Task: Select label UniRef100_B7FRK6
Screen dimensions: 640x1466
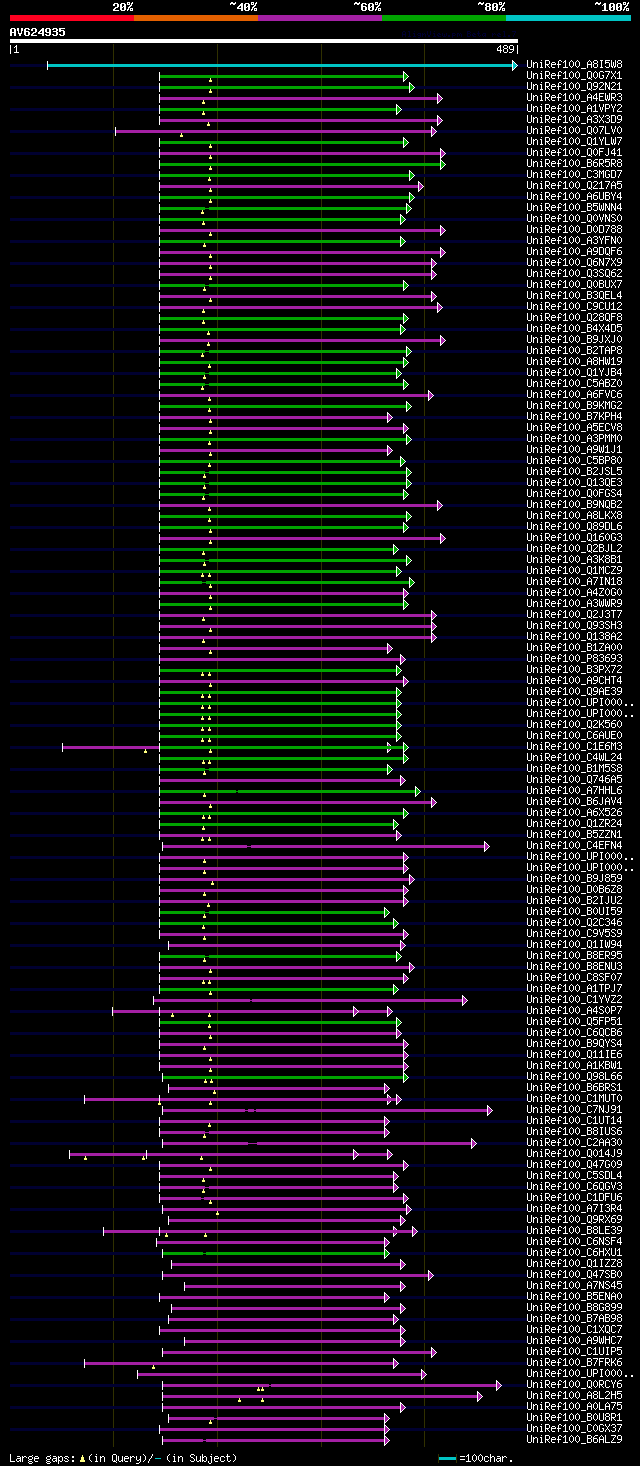Action: [574, 1363]
